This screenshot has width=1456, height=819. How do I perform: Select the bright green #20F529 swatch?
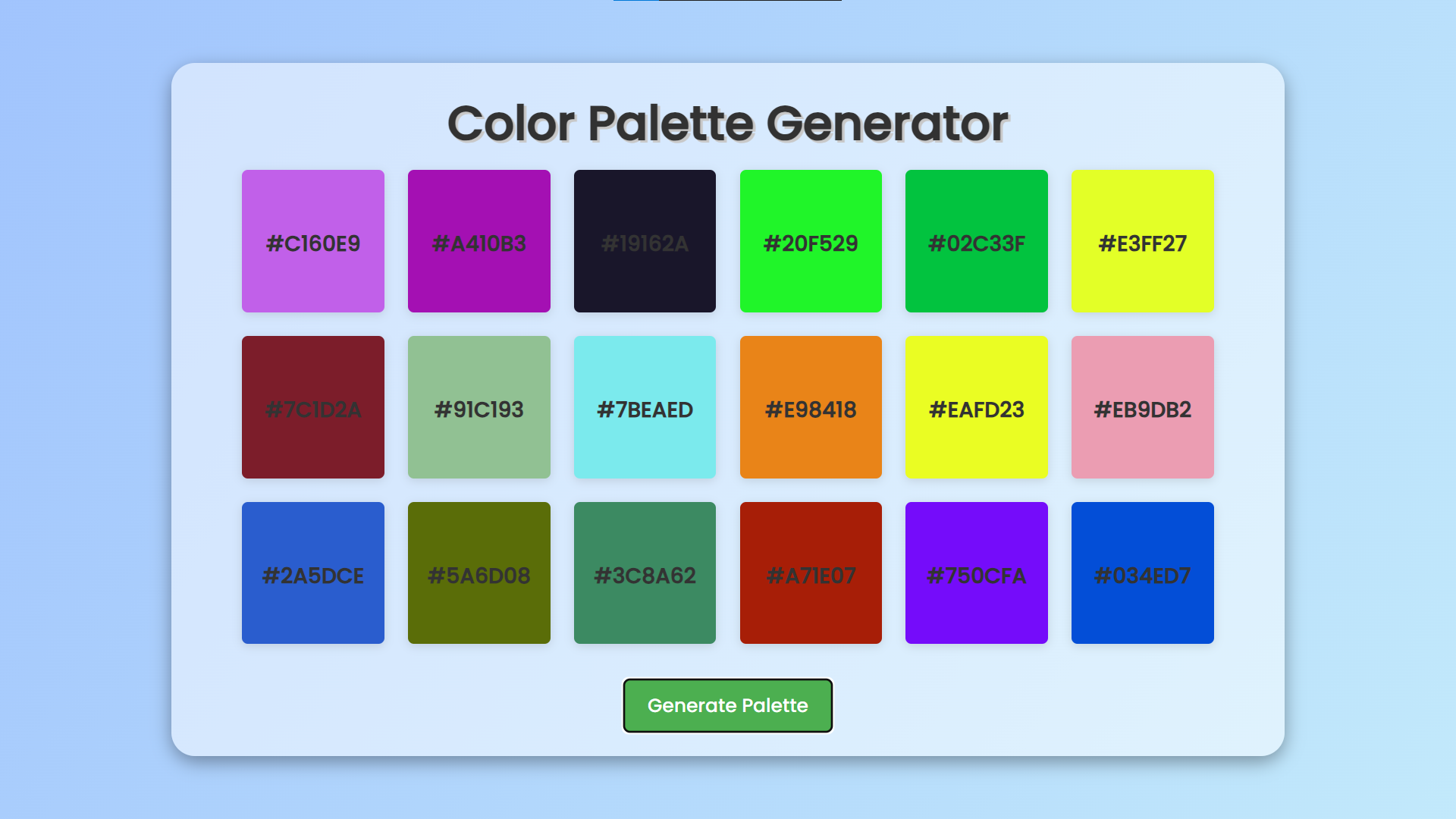(811, 241)
